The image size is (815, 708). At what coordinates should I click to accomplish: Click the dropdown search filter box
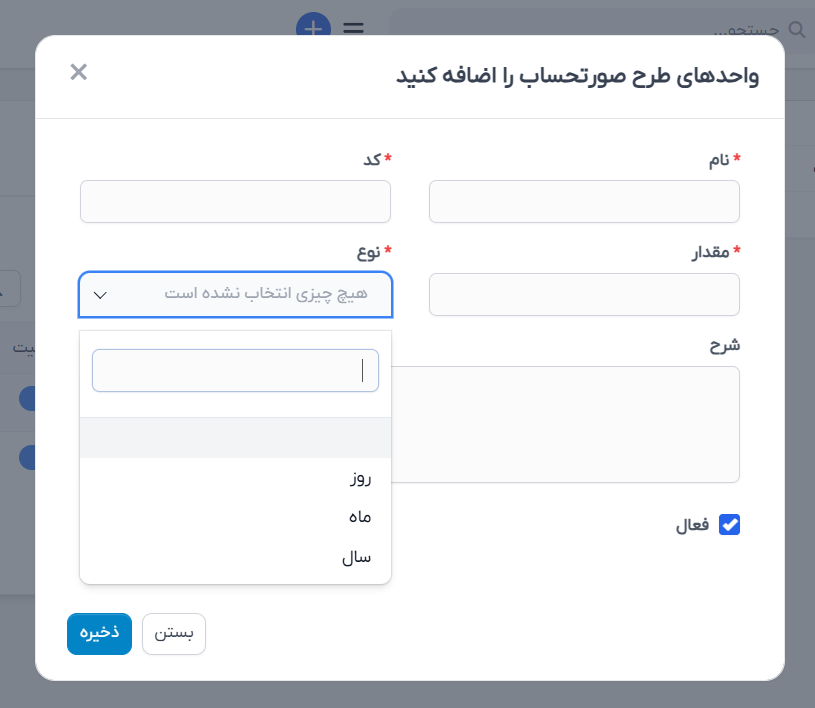tap(235, 370)
